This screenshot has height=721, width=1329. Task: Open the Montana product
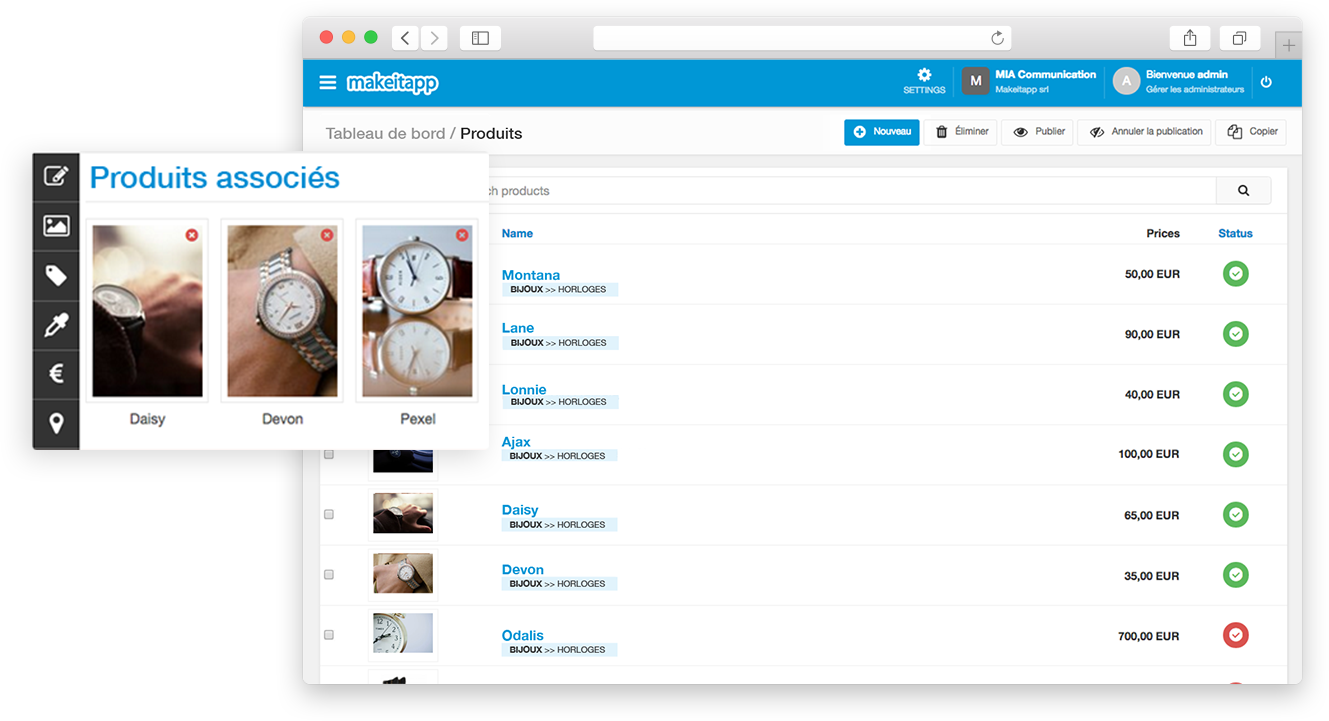(x=531, y=275)
